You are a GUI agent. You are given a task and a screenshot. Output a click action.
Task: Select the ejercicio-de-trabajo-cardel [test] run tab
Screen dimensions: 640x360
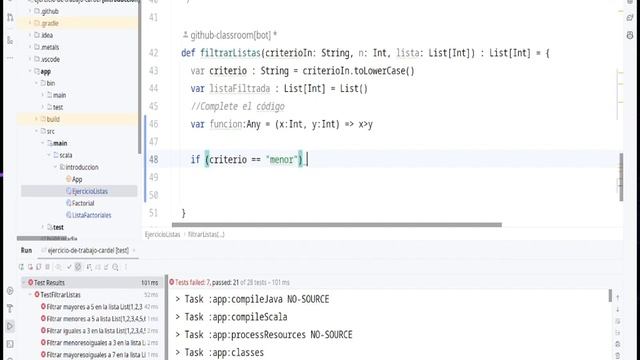(x=88, y=250)
